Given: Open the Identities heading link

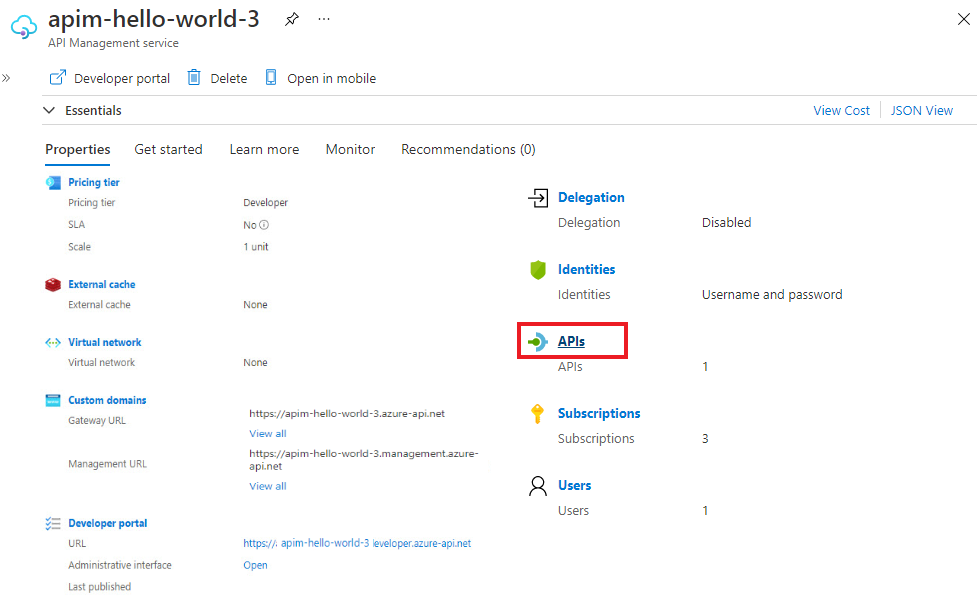Looking at the screenshot, I should tap(586, 269).
